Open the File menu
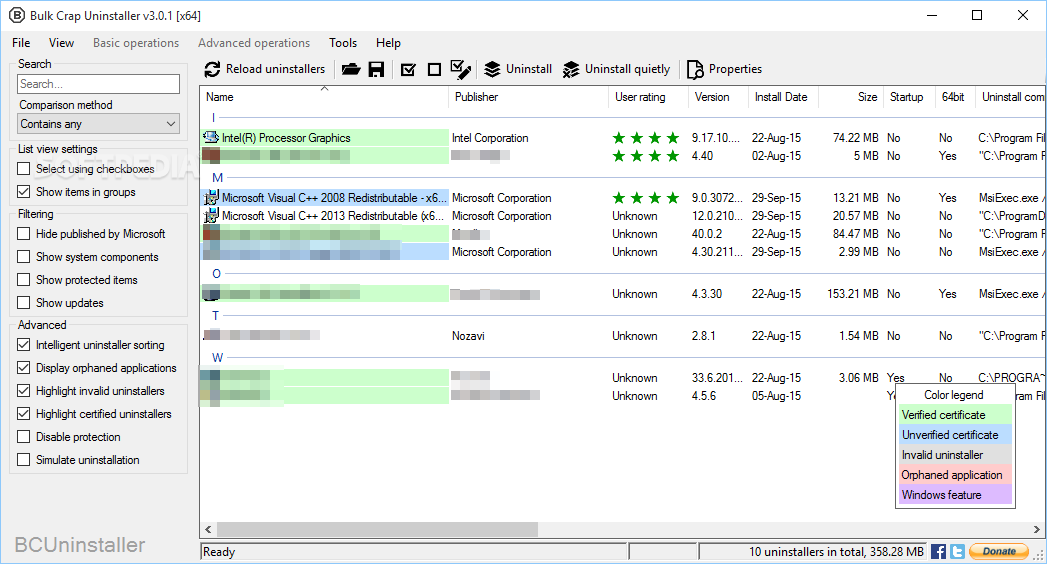The image size is (1047, 564). point(21,43)
